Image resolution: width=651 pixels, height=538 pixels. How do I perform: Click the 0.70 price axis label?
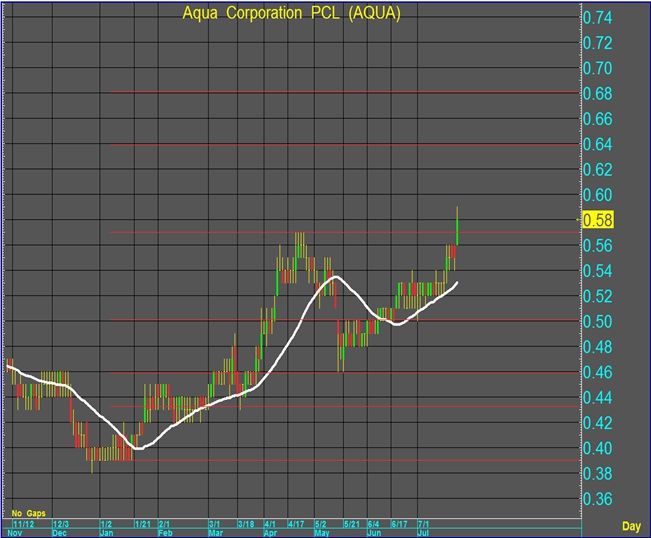coord(597,68)
